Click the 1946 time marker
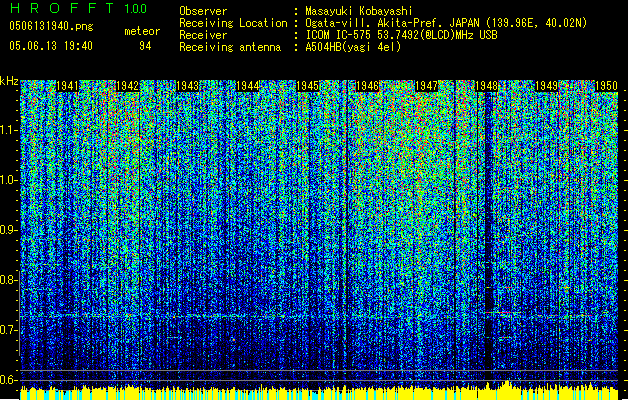Image resolution: width=629 pixels, height=400 pixels. pyautogui.click(x=367, y=86)
